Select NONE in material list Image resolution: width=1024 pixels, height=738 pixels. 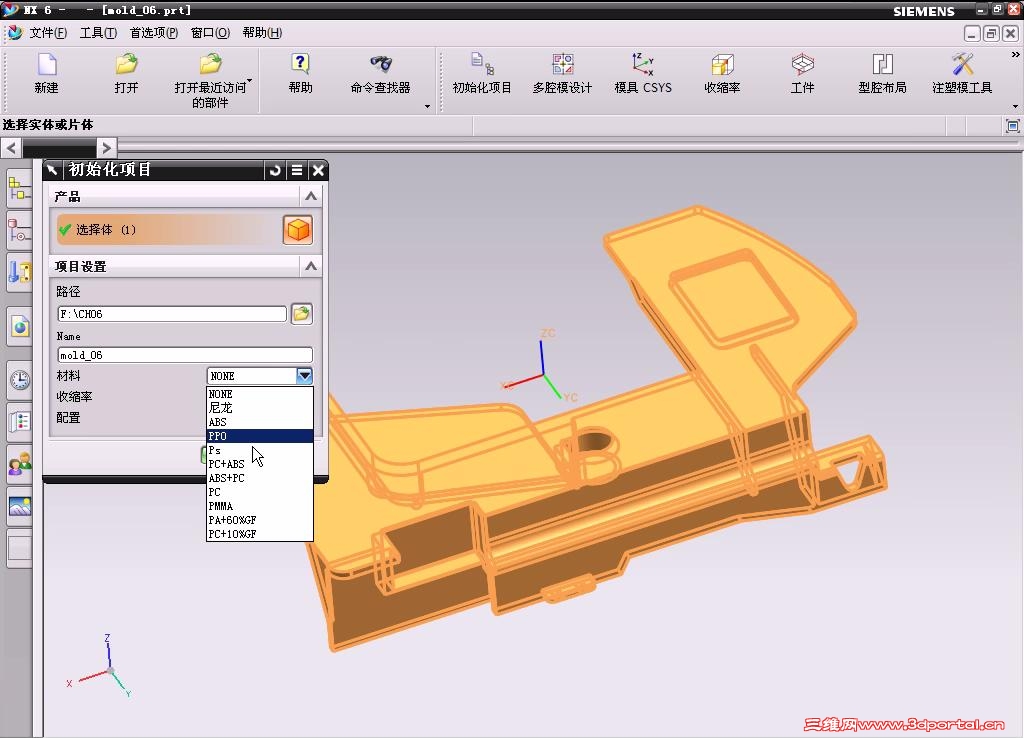[x=260, y=394]
